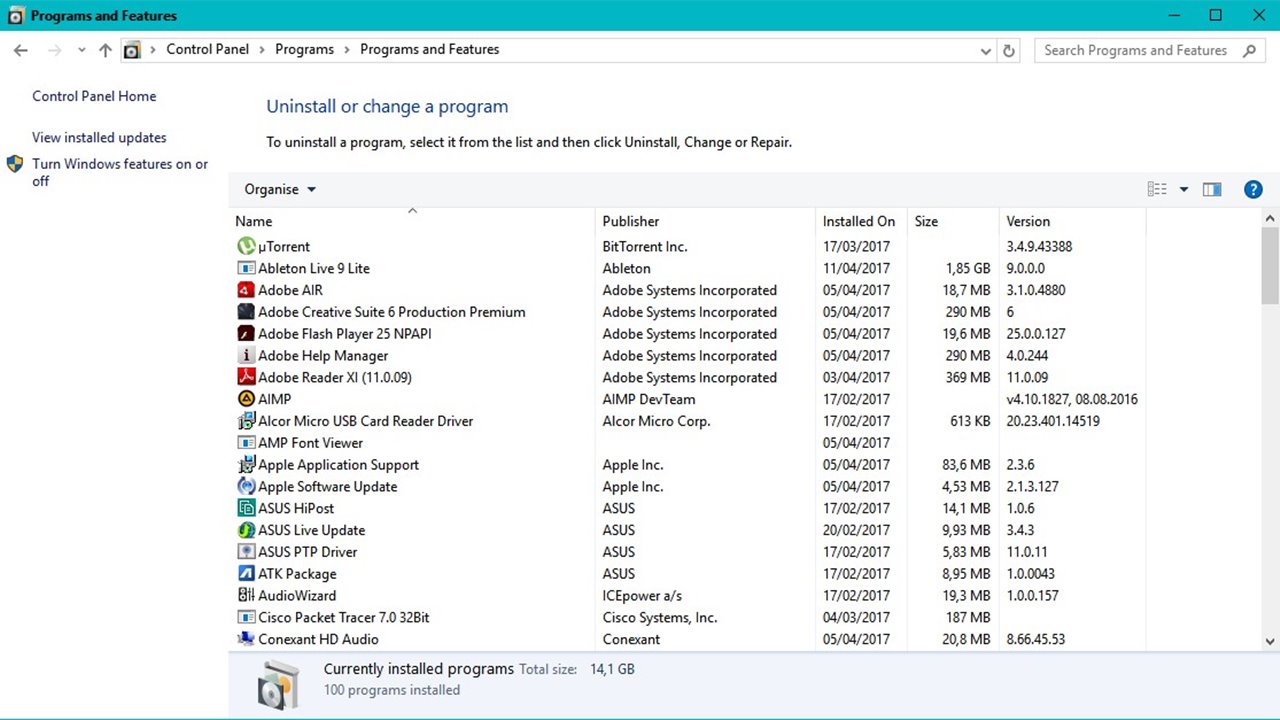Expand the view options dropdown arrow
This screenshot has height=720, width=1280.
pyautogui.click(x=1184, y=189)
